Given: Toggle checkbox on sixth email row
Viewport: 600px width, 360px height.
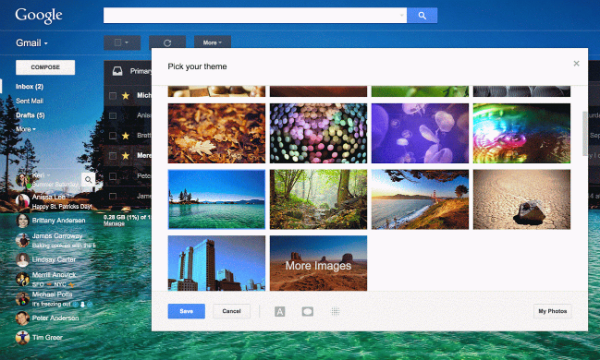Looking at the screenshot, I should point(112,196).
